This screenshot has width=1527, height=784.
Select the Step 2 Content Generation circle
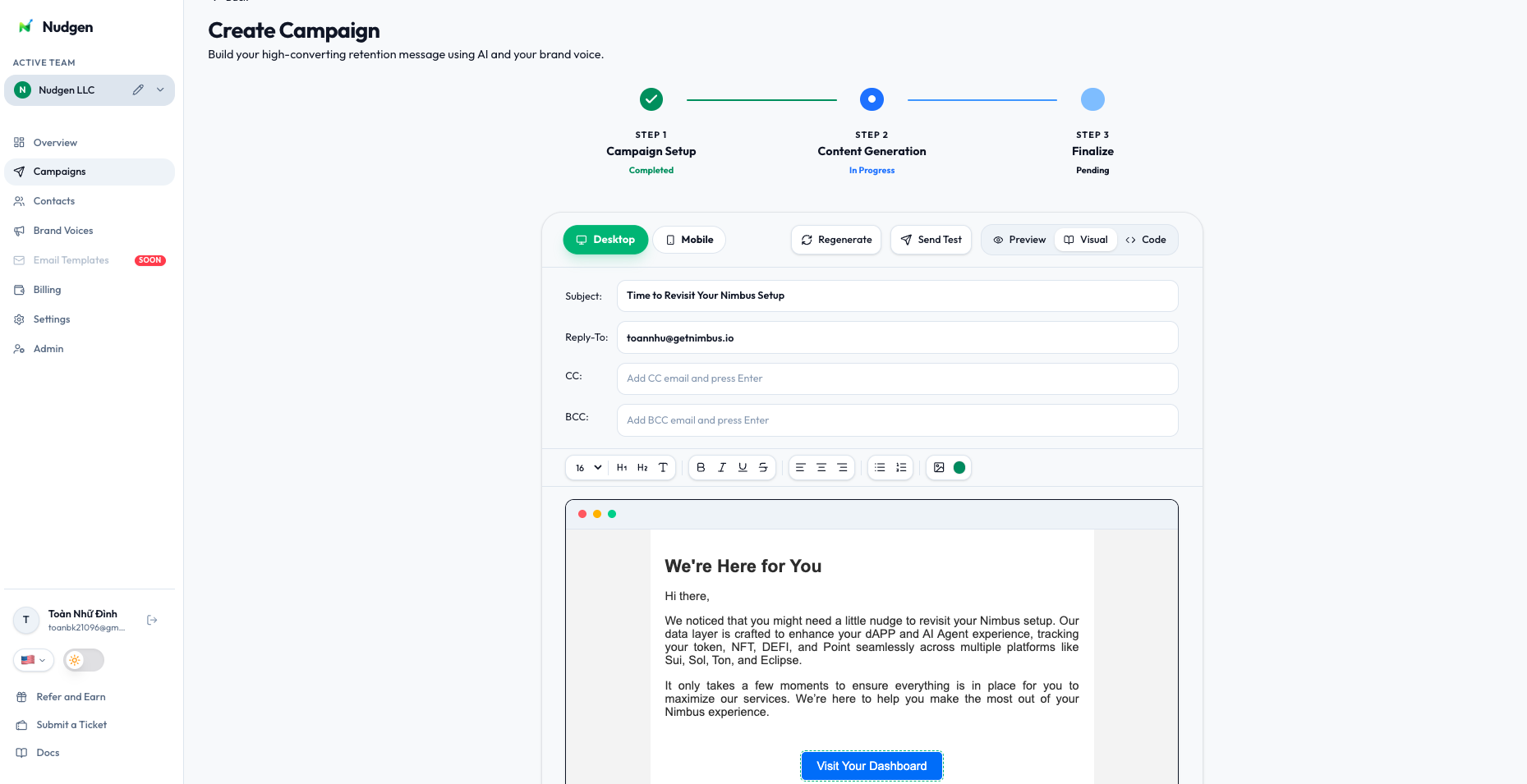click(872, 99)
